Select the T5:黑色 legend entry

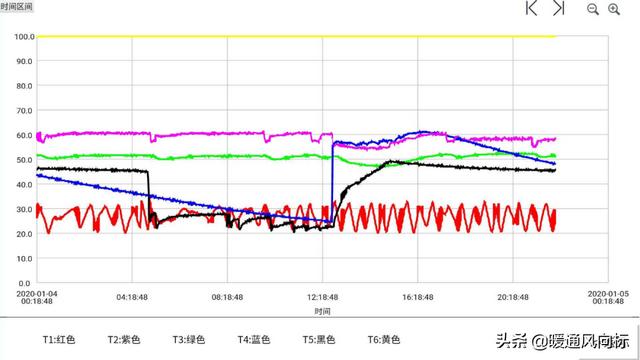[x=318, y=340]
